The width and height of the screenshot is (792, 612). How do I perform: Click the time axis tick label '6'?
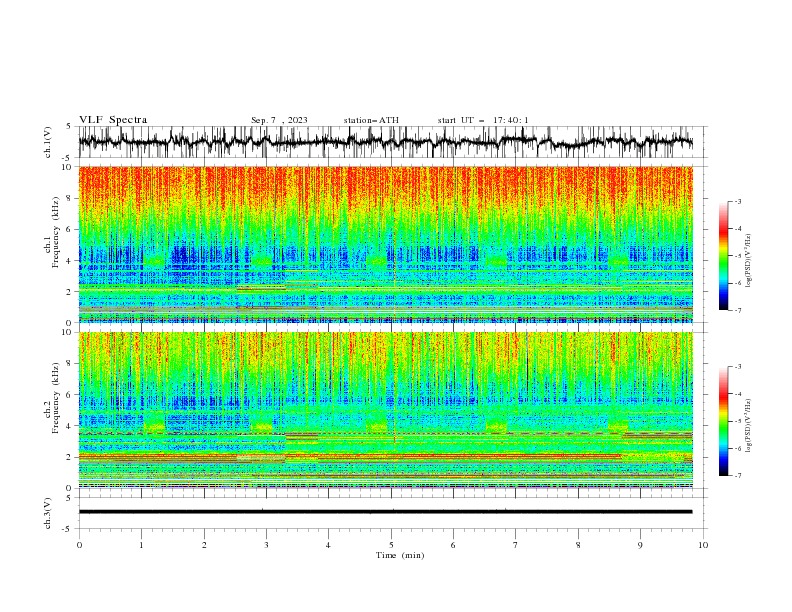(453, 545)
